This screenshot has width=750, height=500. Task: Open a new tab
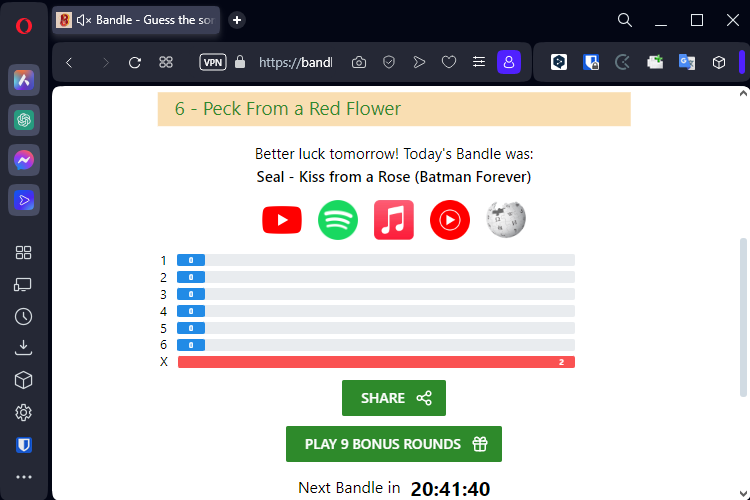[237, 20]
